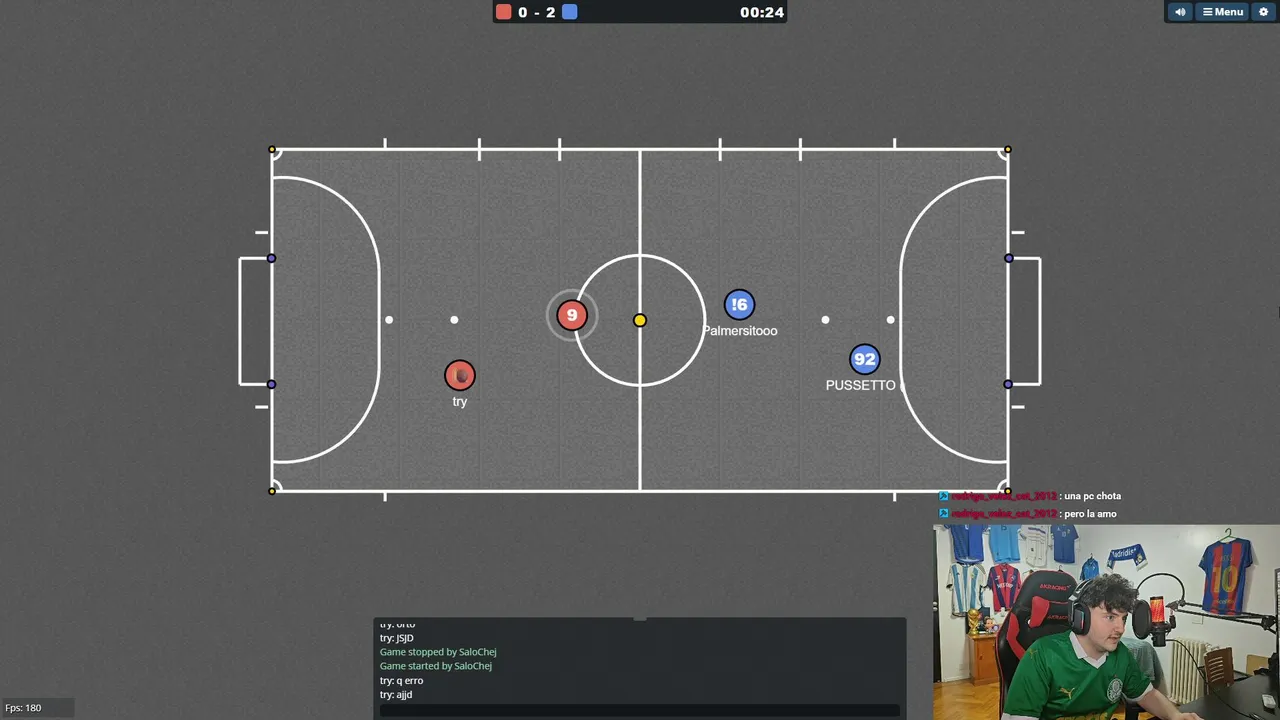
Task: Open settings gear icon
Action: coord(1263,12)
